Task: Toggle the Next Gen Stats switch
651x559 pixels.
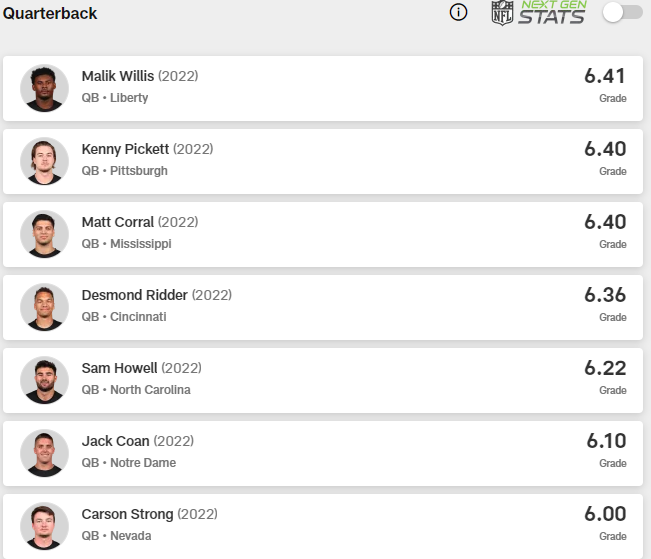Action: [x=622, y=13]
